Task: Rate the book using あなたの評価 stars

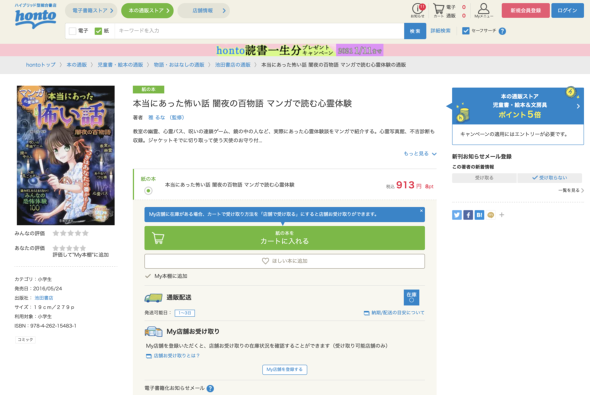Action: point(69,248)
